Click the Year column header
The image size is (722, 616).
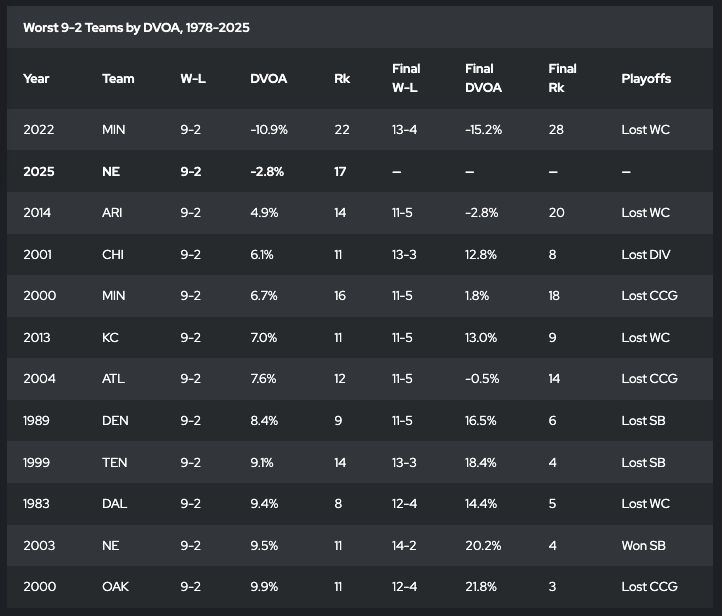[36, 79]
